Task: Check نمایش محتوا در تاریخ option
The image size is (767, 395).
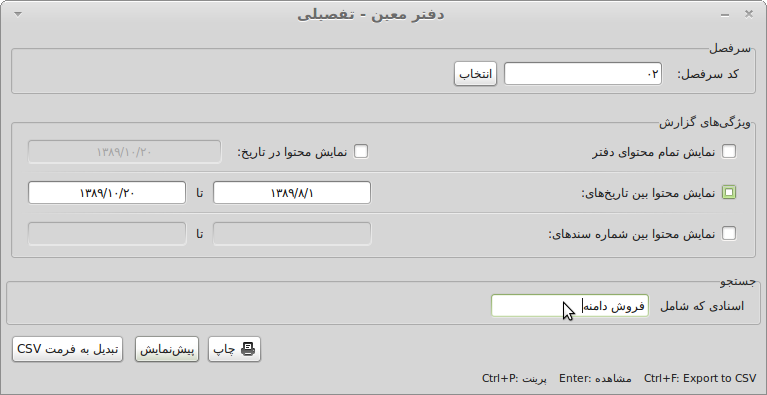Action: (x=361, y=152)
